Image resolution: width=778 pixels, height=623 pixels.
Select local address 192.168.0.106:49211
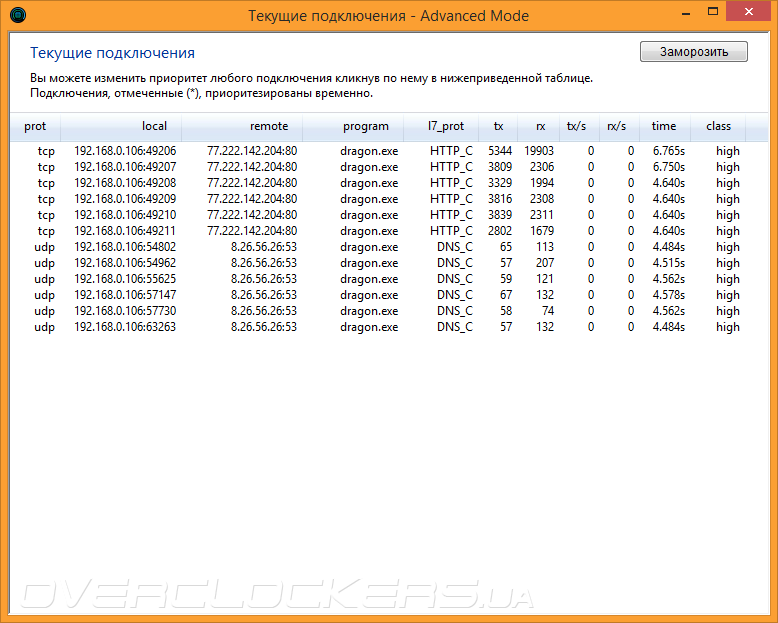[x=125, y=231]
